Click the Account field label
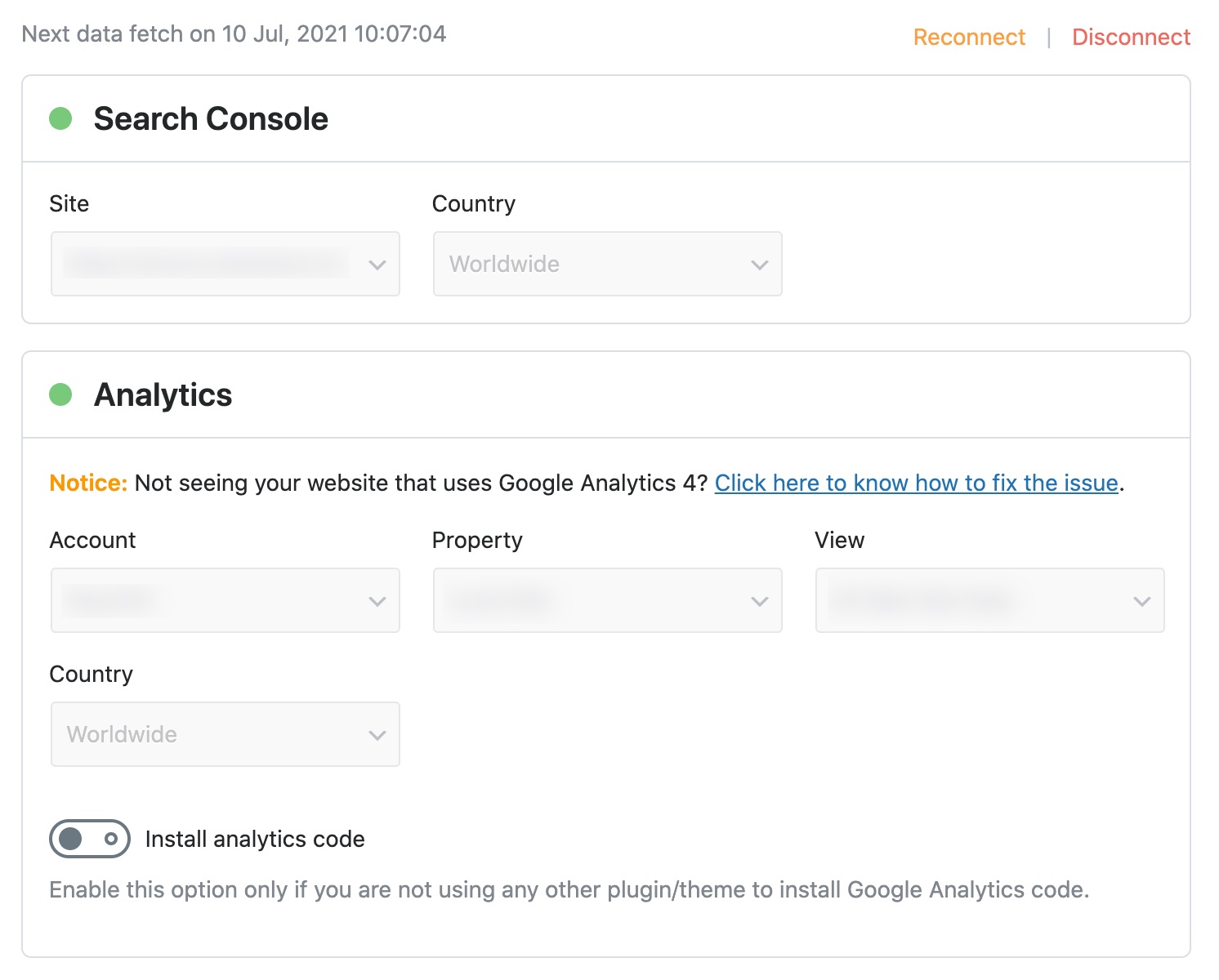Viewport: 1219px width, 980px height. tap(93, 541)
